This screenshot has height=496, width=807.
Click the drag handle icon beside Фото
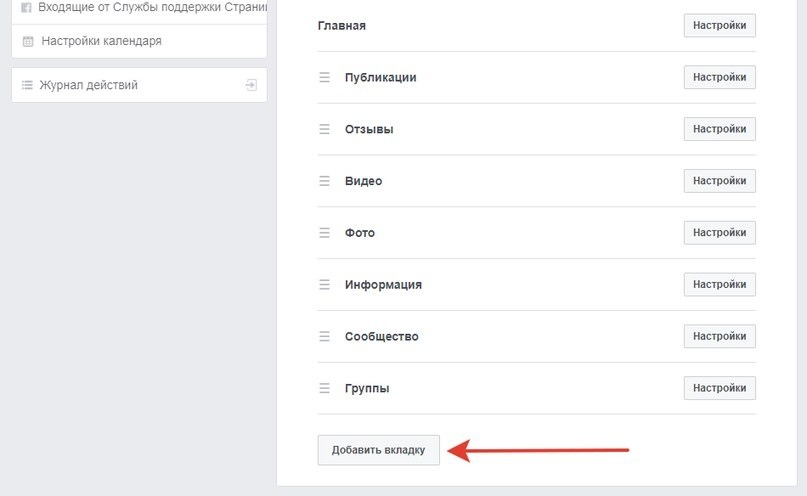(x=324, y=233)
